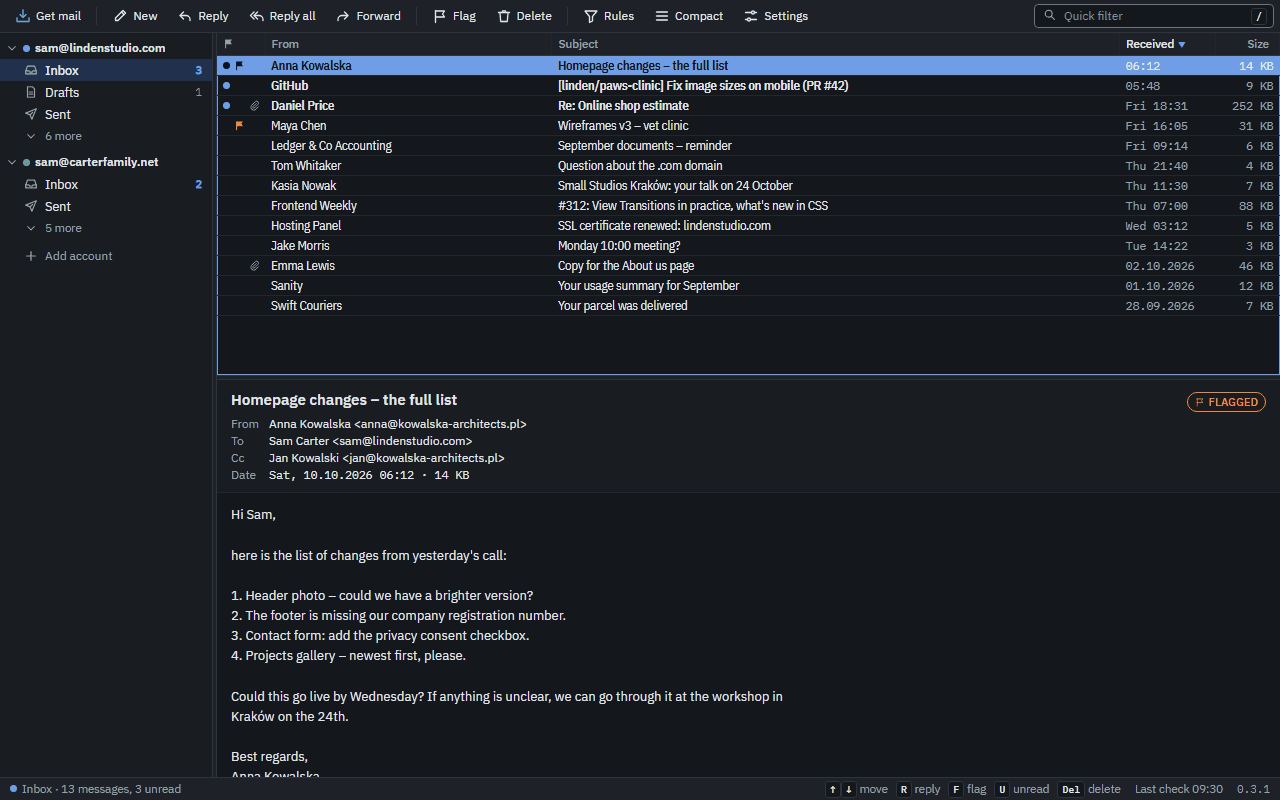Screen dimensions: 1280x800
Task: Click the FLAGGED badge in the preview header
Action: [x=1226, y=402]
